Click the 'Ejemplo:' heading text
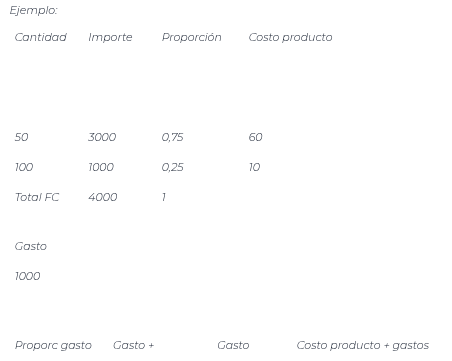Image resolution: width=452 pixels, height=361 pixels. click(x=33, y=11)
